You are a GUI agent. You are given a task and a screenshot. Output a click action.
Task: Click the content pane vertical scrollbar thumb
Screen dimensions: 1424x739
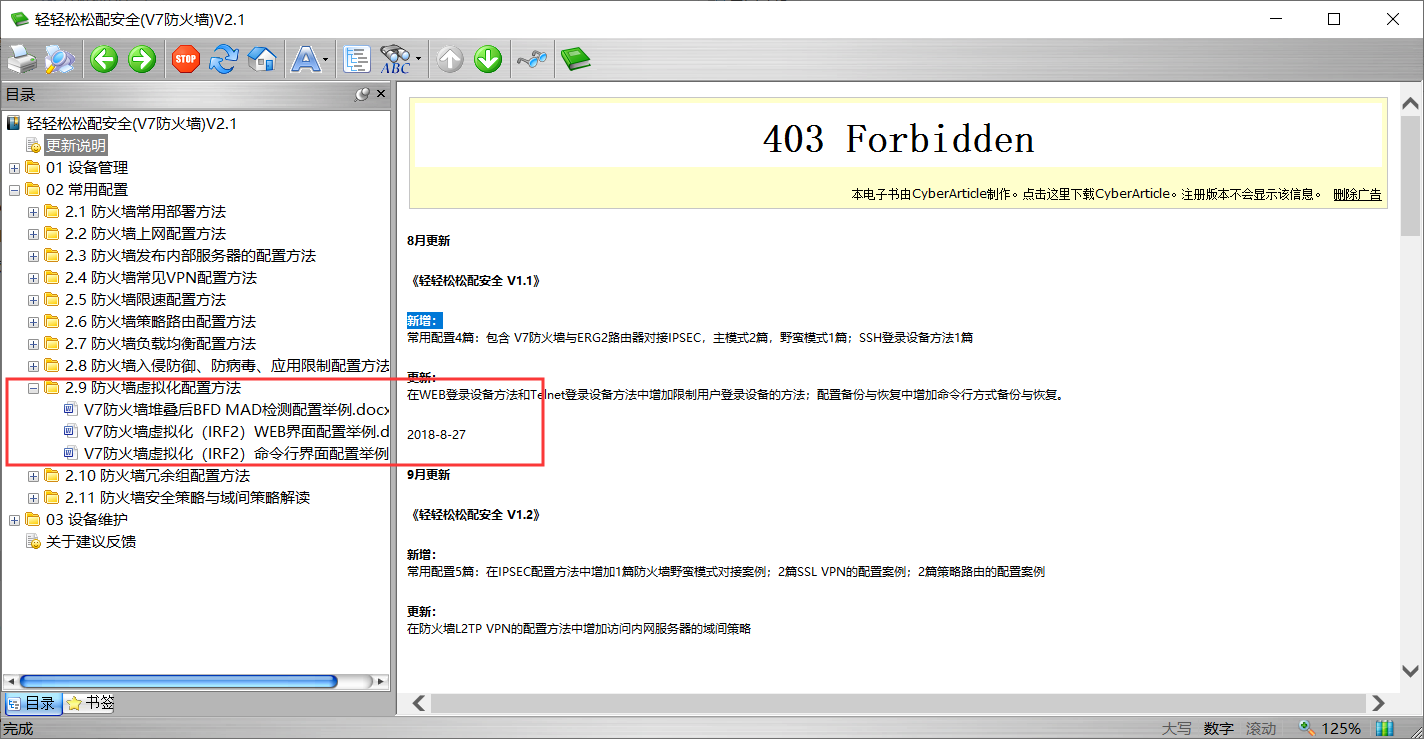1410,175
